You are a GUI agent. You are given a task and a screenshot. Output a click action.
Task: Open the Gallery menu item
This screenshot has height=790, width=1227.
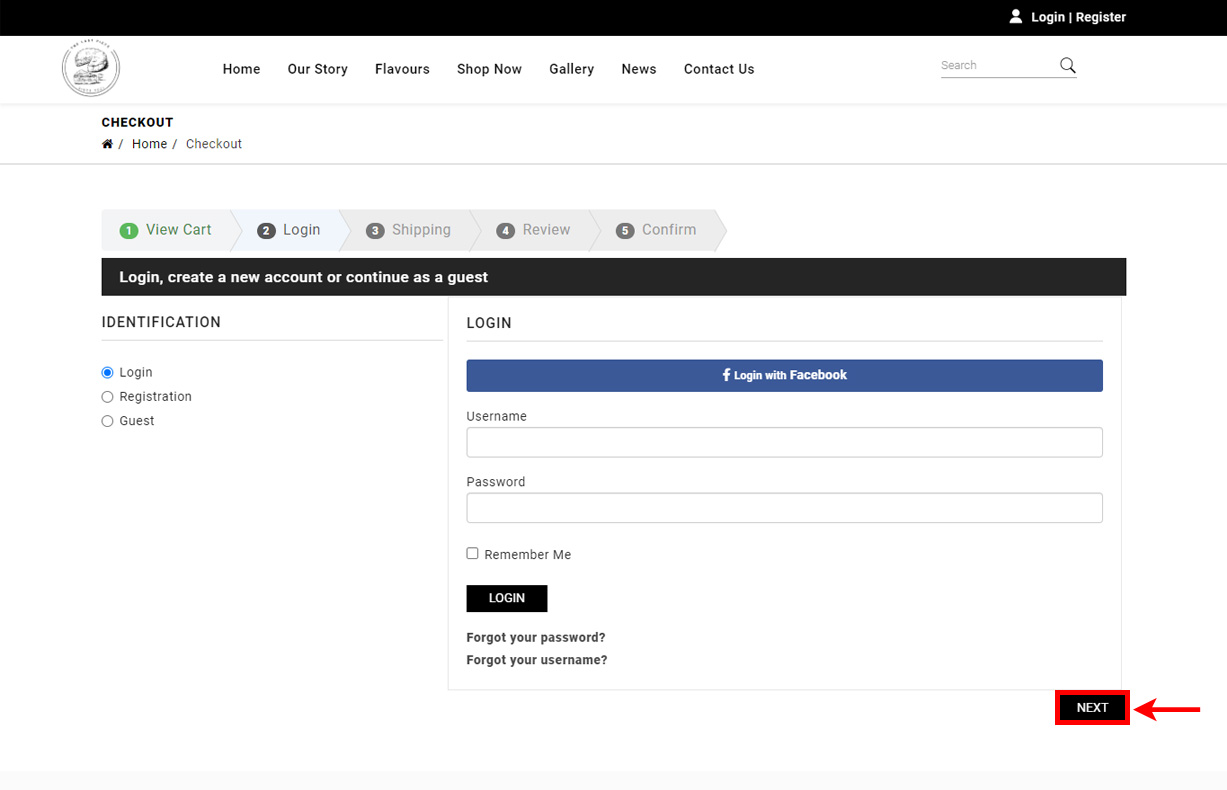point(571,69)
